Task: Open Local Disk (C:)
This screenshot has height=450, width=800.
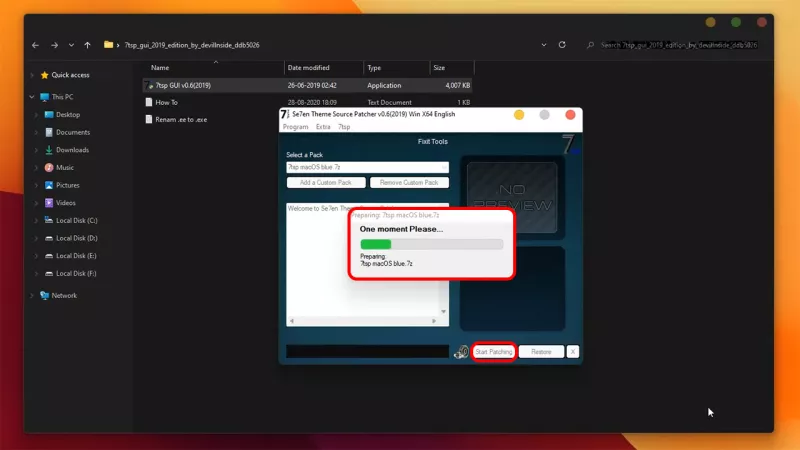Action: [77, 220]
